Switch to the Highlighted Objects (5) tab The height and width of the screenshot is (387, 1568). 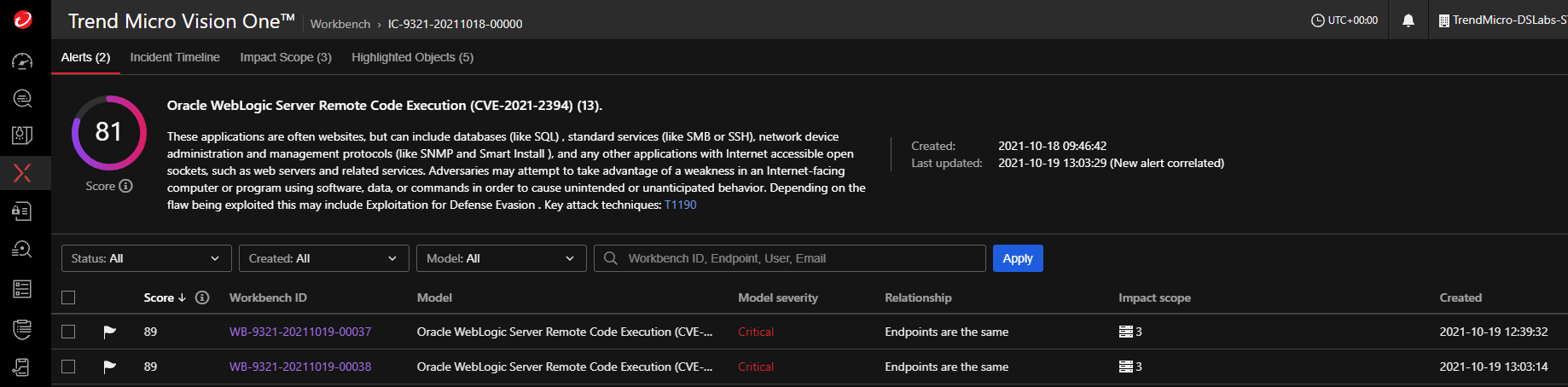[412, 57]
